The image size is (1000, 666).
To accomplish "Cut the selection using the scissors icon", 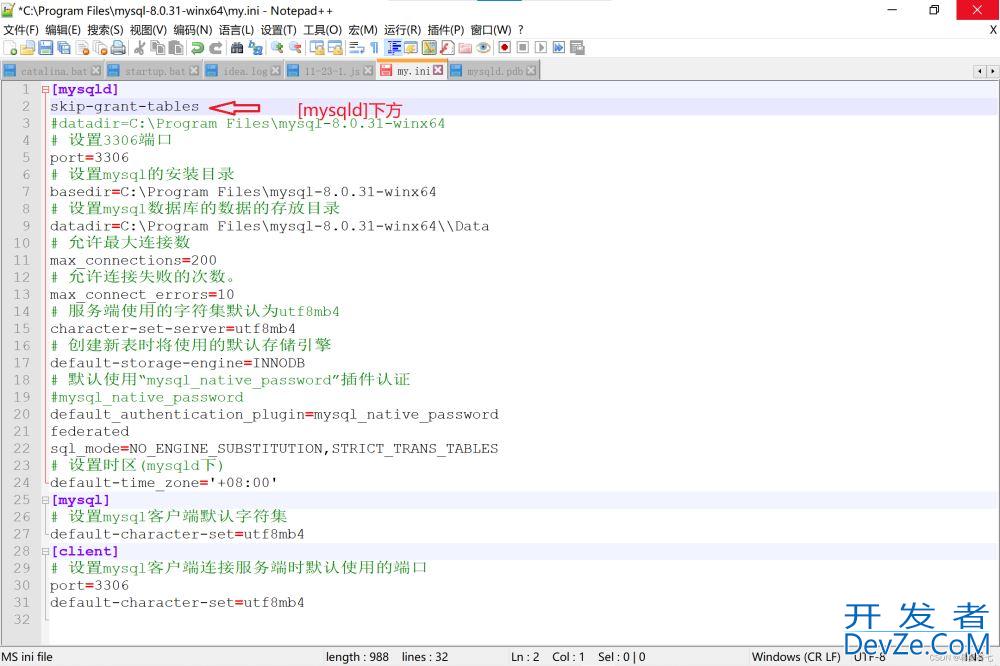I will pos(140,48).
